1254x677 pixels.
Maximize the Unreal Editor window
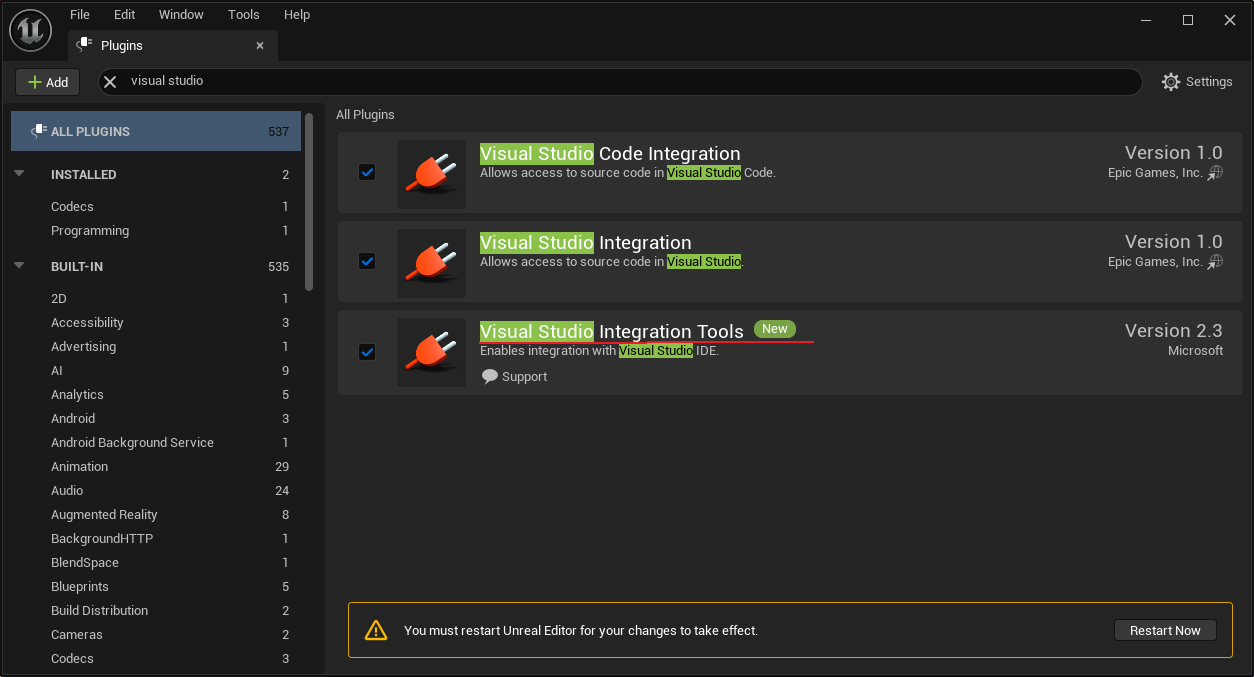tap(1188, 20)
